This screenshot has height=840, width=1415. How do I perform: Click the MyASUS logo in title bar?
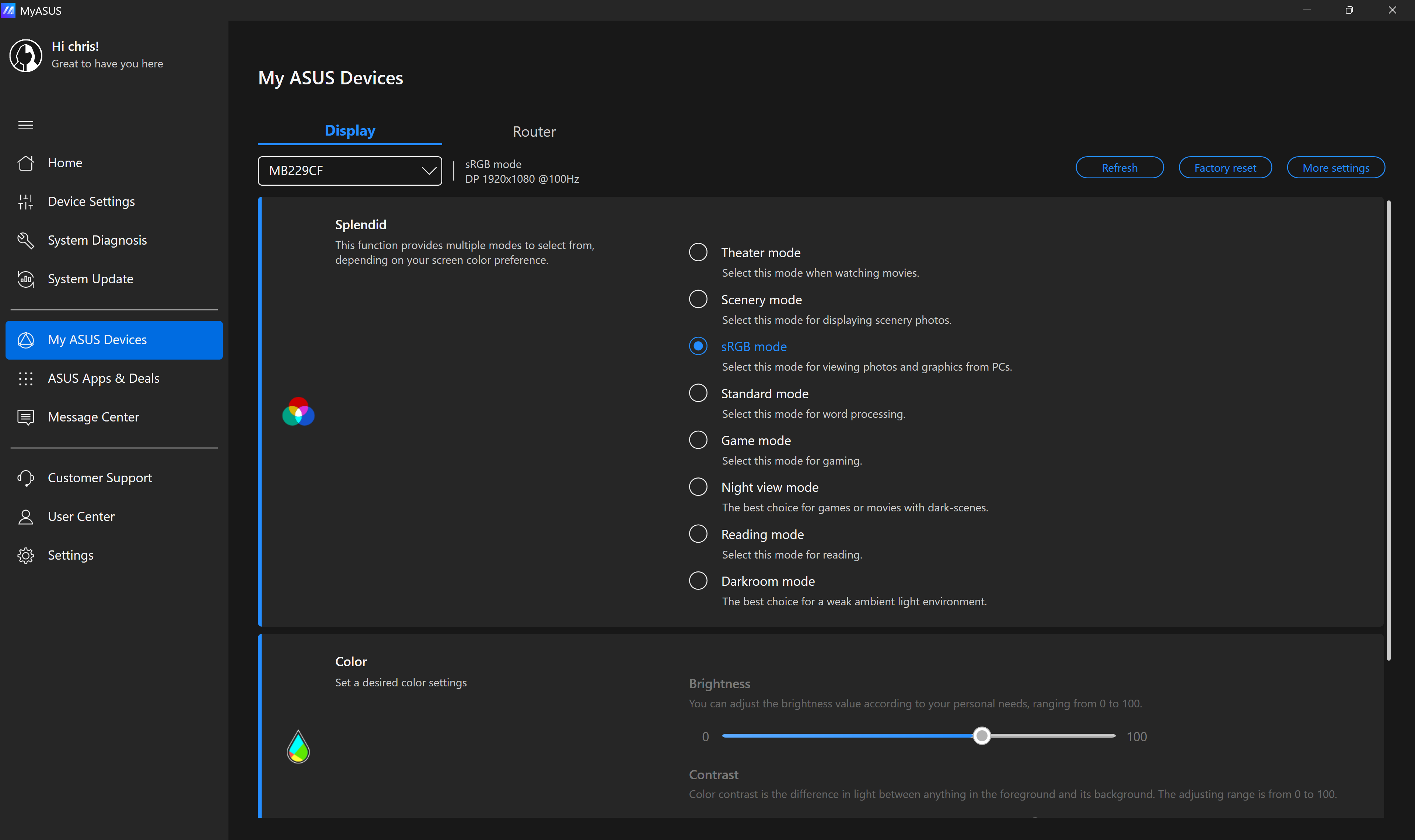pyautogui.click(x=8, y=10)
